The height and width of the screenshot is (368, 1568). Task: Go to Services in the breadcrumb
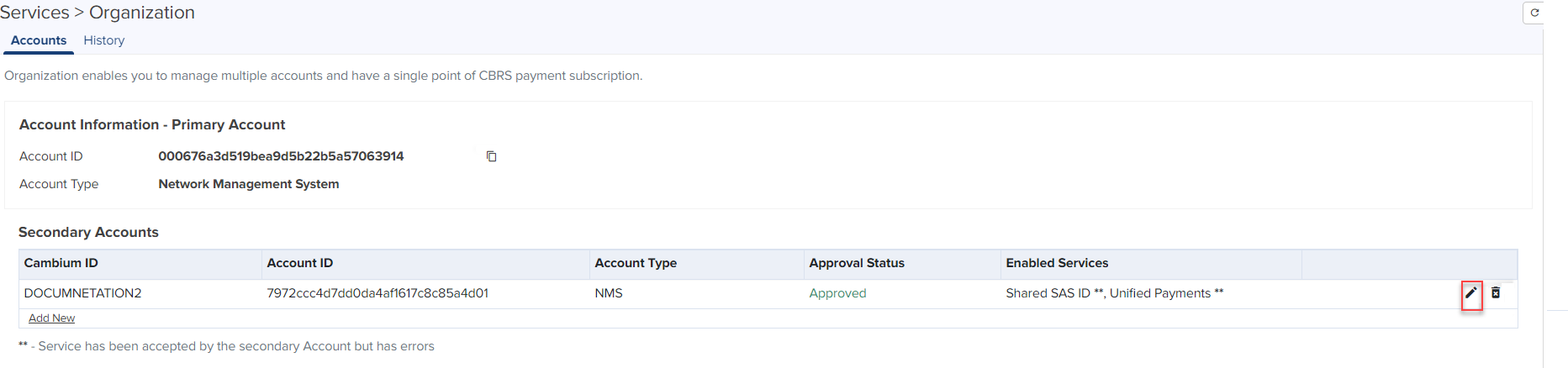34,13
